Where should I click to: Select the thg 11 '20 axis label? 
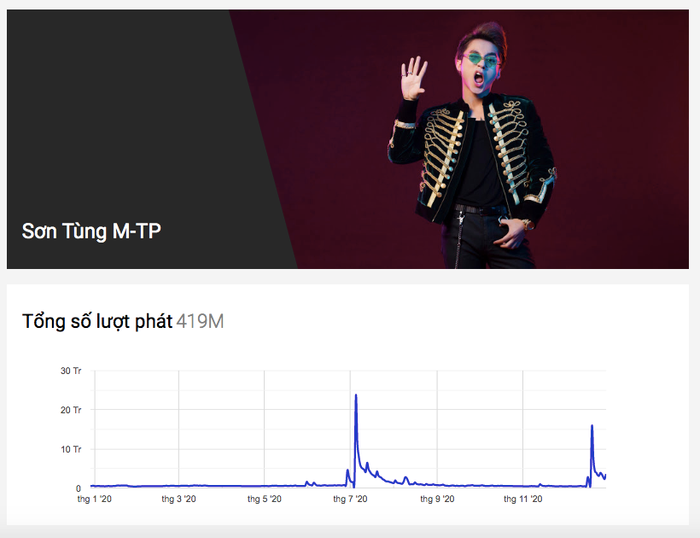(x=523, y=499)
